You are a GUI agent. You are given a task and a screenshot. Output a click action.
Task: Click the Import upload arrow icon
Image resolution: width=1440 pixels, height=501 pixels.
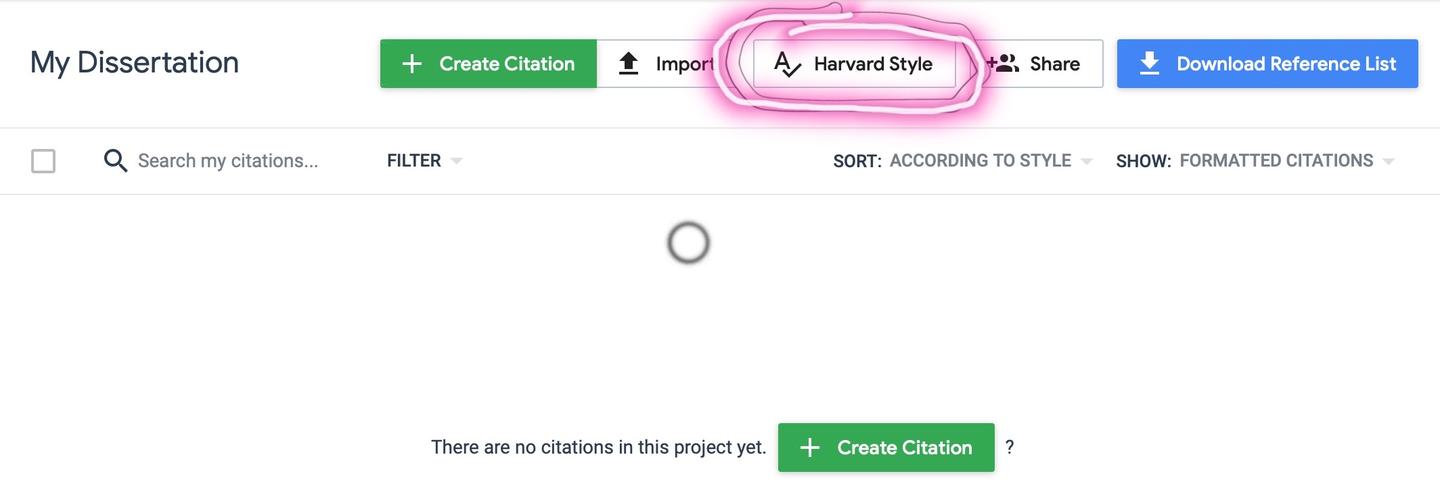click(x=628, y=64)
